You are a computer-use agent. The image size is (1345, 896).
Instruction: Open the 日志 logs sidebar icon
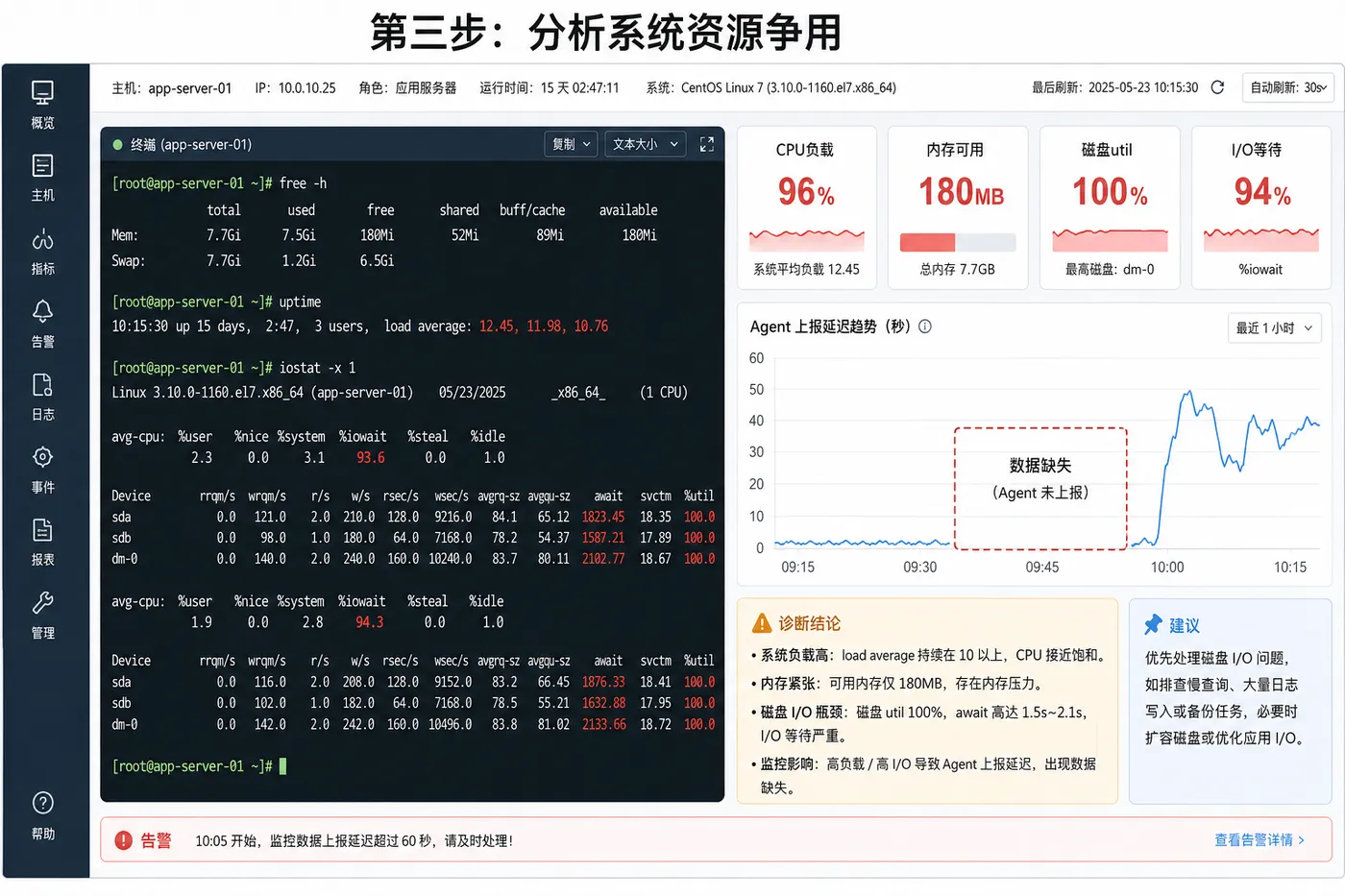[x=42, y=385]
